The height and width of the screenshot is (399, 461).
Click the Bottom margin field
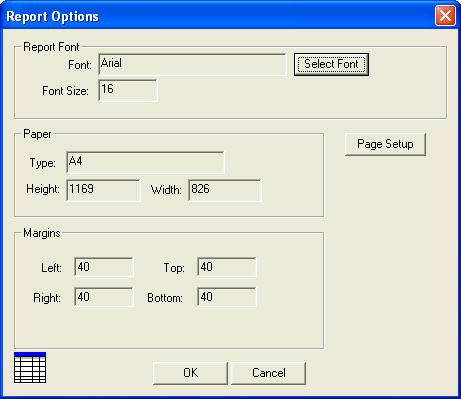click(x=227, y=297)
